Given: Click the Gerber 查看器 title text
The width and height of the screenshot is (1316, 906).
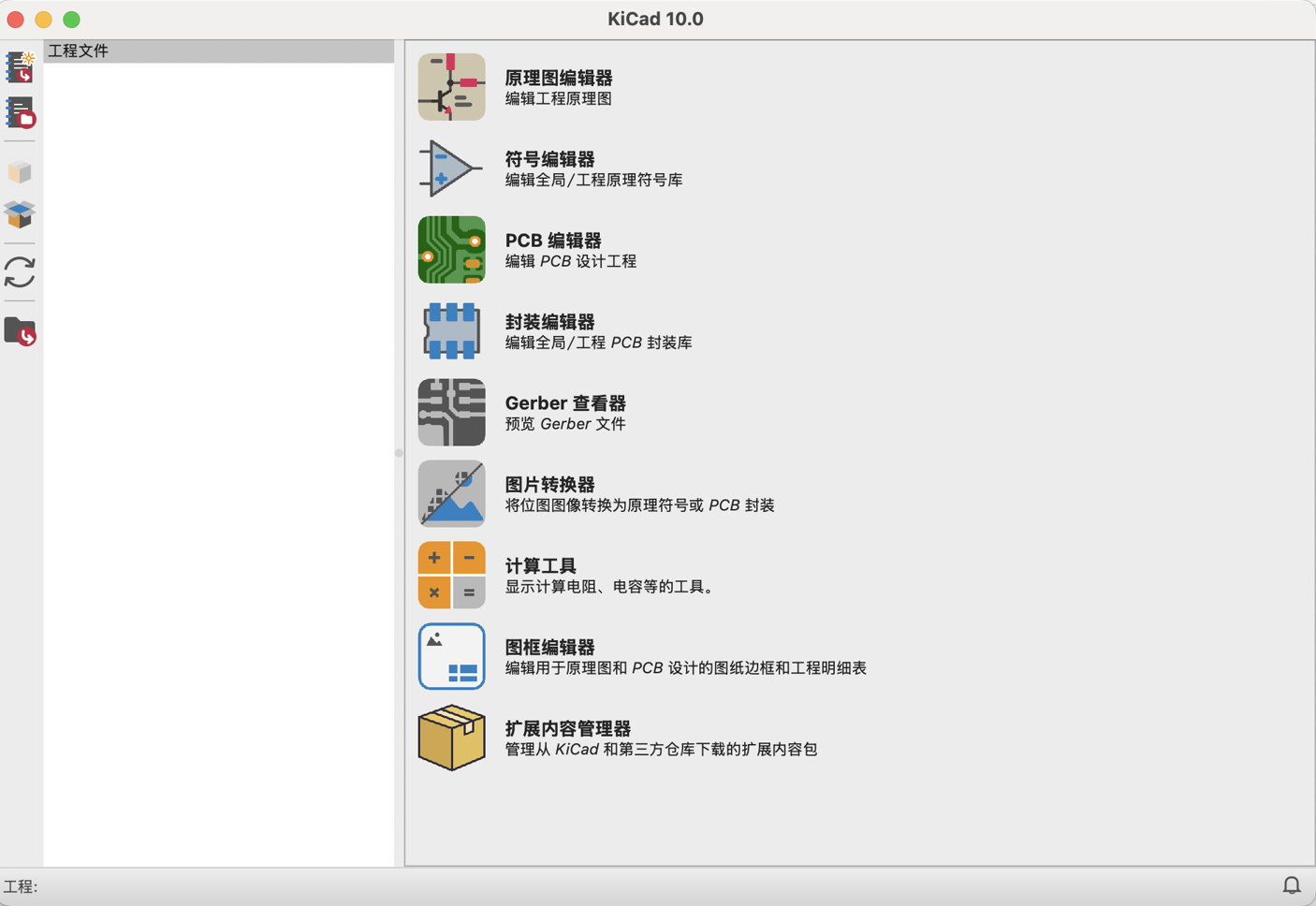Looking at the screenshot, I should pyautogui.click(x=565, y=403).
